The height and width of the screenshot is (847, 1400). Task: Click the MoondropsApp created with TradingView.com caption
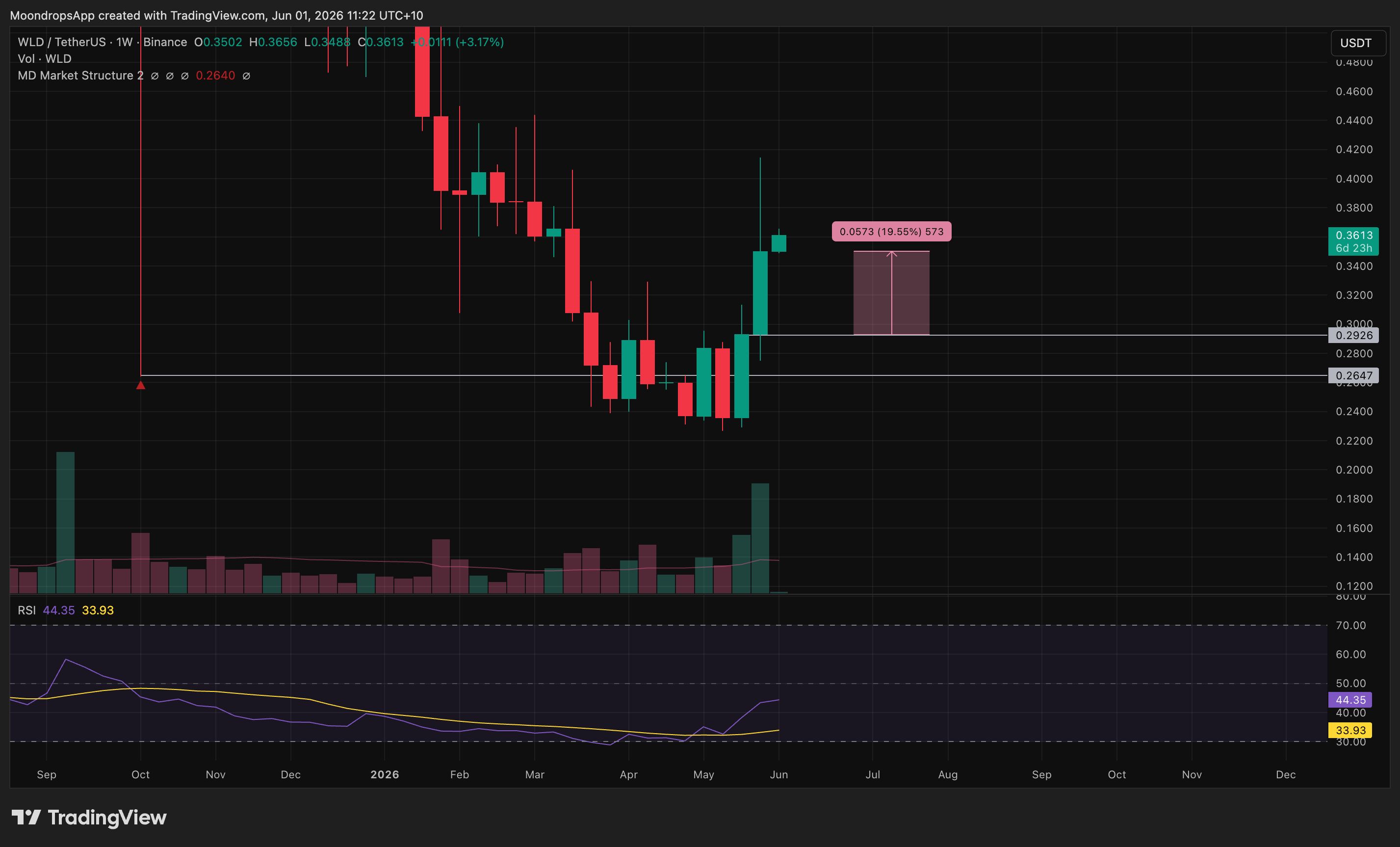coord(216,15)
